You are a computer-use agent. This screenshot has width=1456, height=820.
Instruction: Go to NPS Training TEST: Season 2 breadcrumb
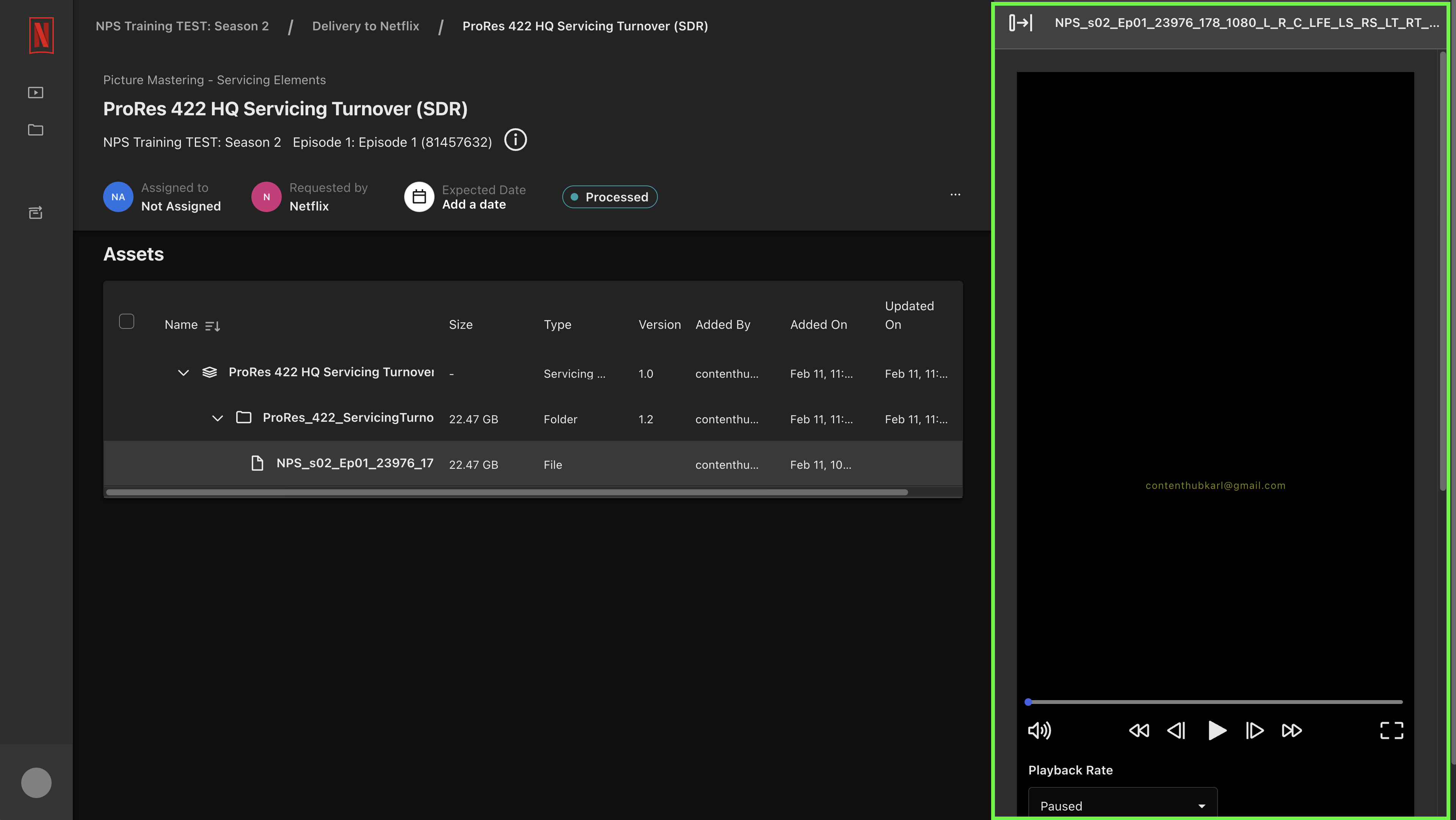pos(182,26)
